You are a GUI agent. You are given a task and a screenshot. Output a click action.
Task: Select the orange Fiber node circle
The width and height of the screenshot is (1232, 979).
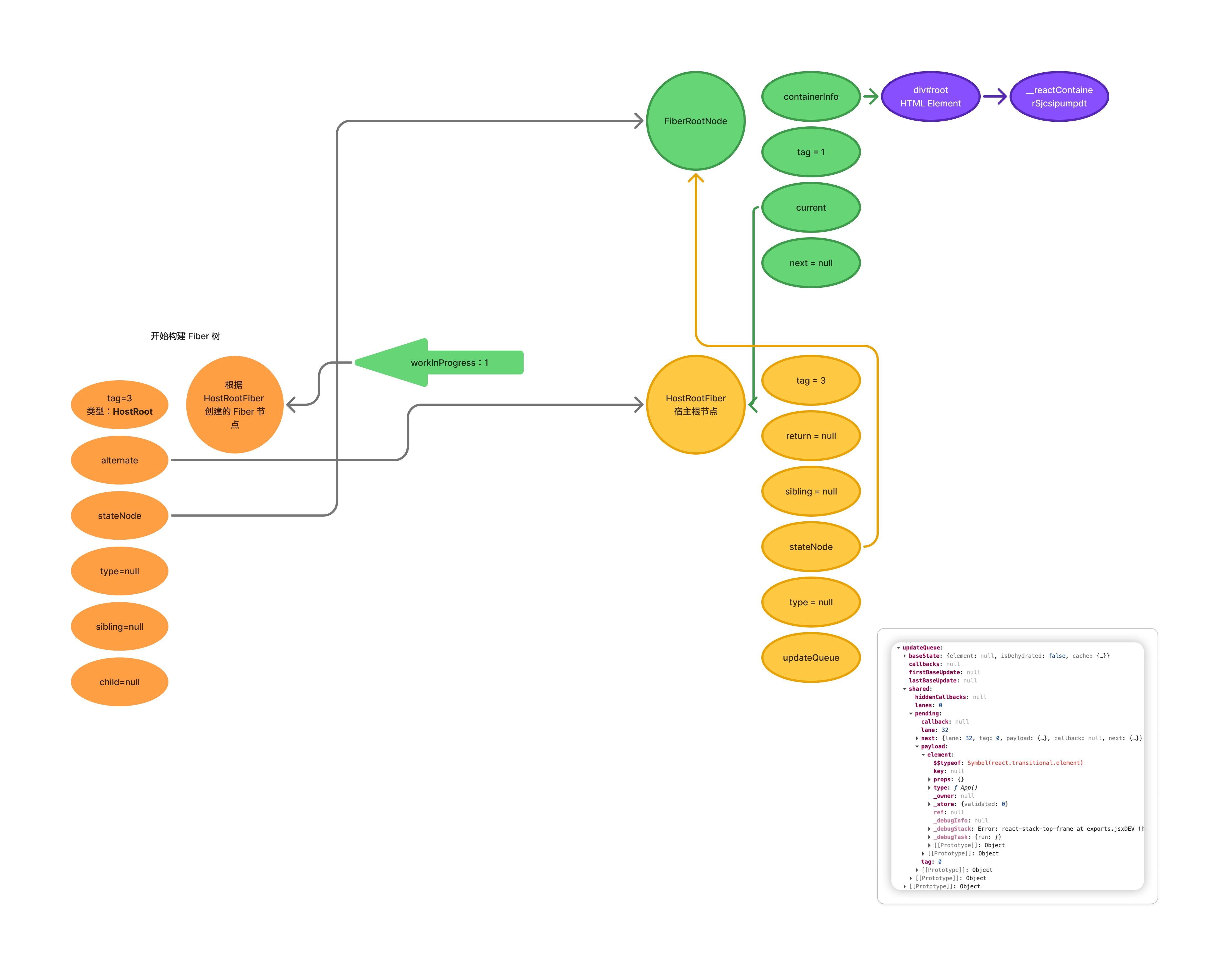pos(234,404)
